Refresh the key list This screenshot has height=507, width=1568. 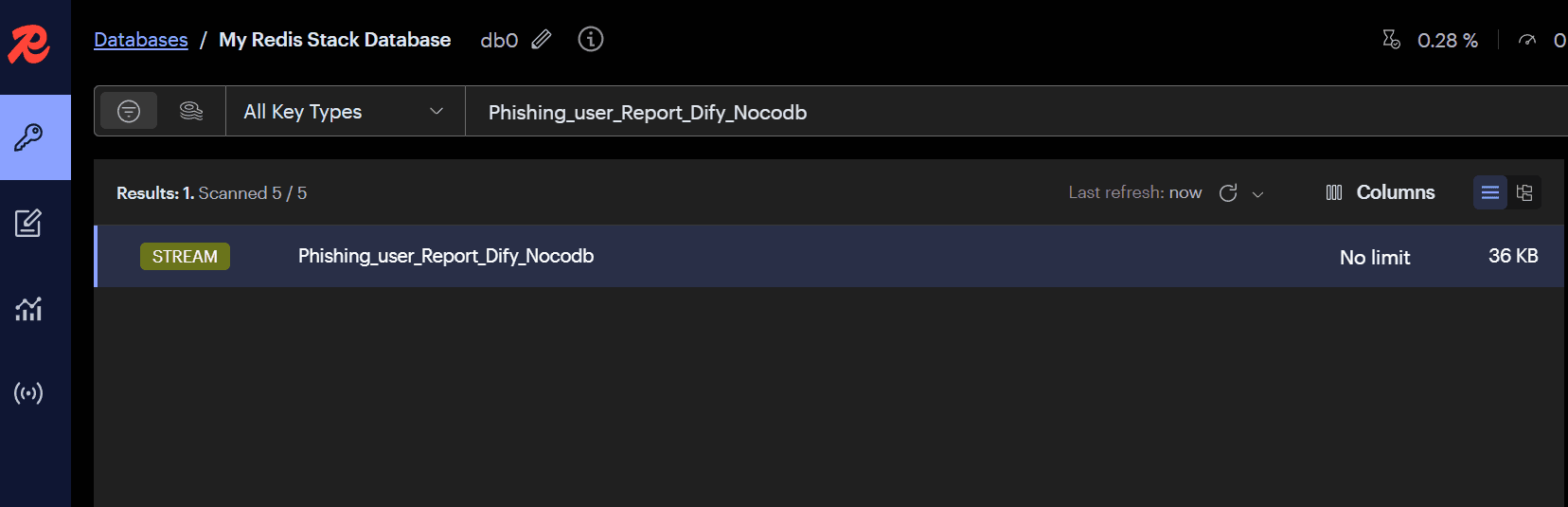tap(1228, 193)
